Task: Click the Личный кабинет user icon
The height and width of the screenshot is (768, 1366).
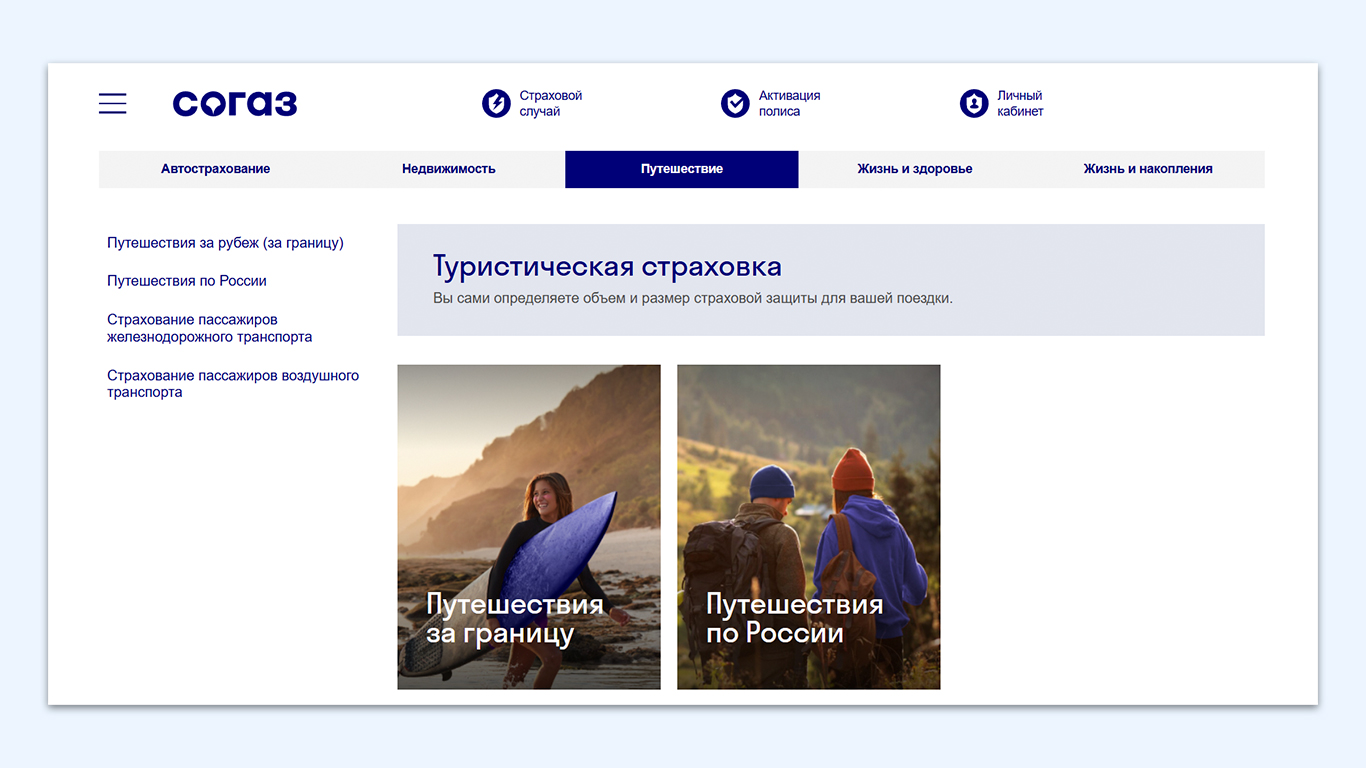Action: (x=974, y=103)
